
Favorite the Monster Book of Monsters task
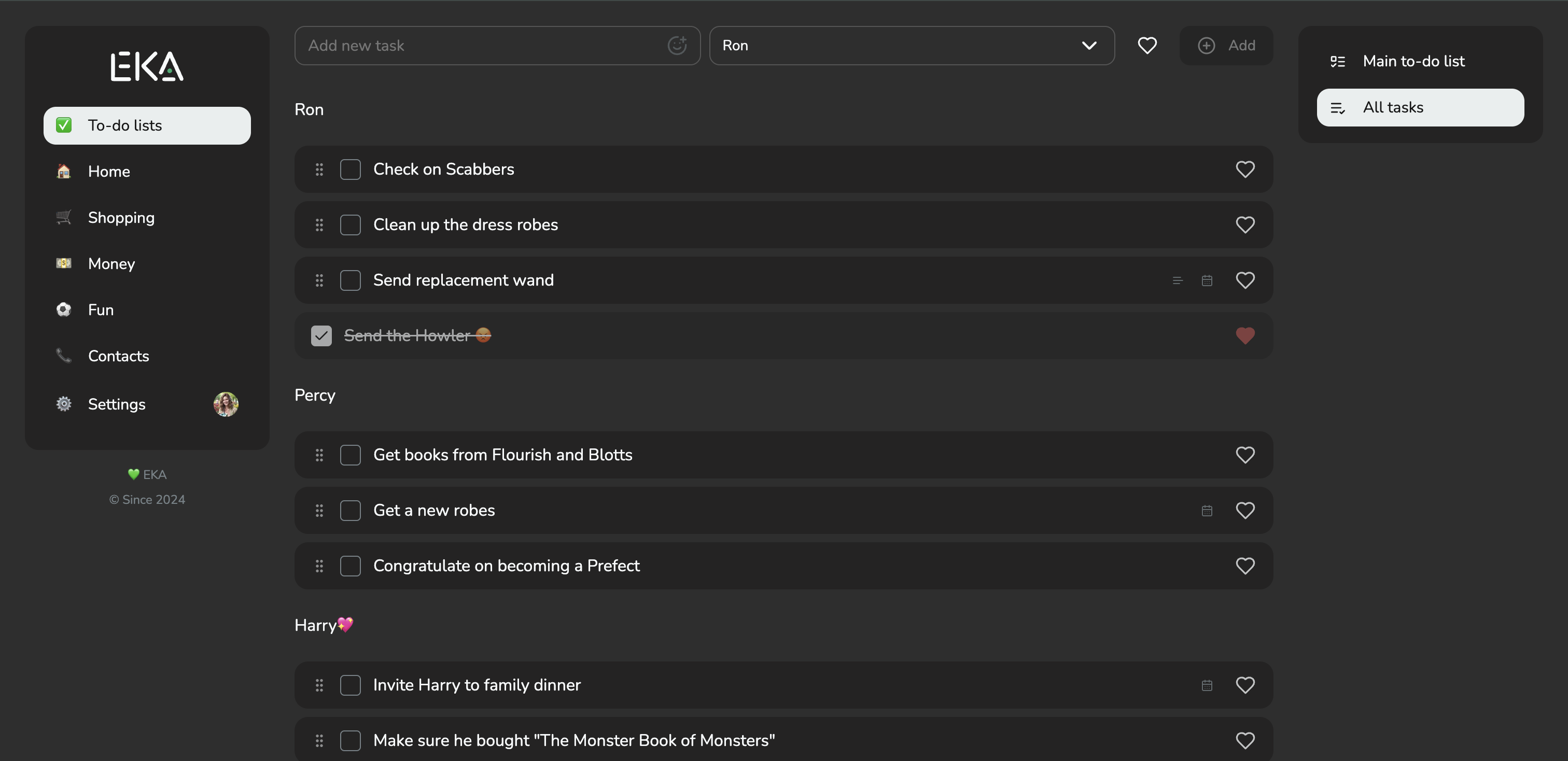(1245, 740)
